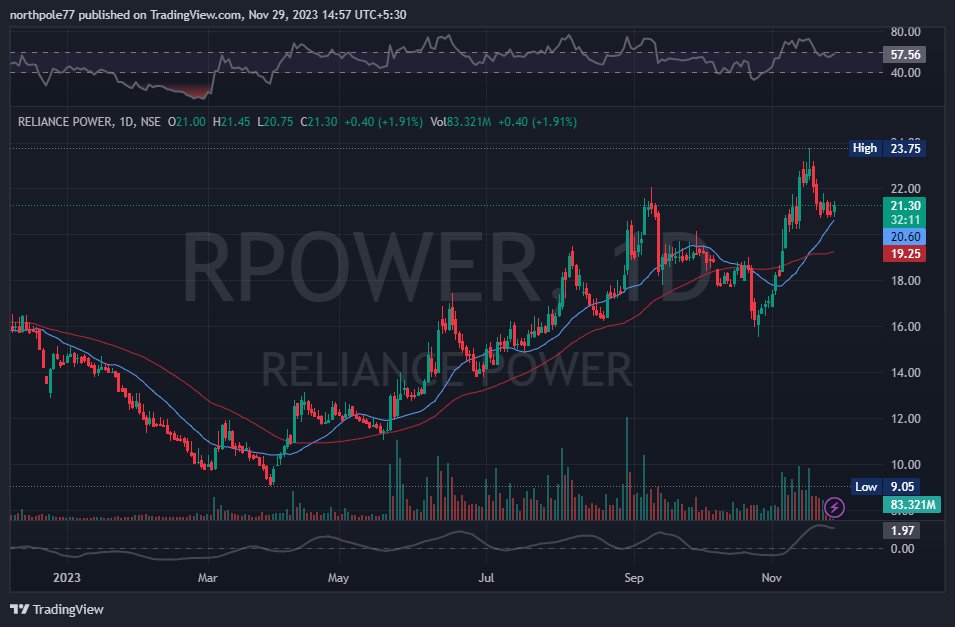
Task: Click the volume label 83.321M on the axis
Action: 912,505
